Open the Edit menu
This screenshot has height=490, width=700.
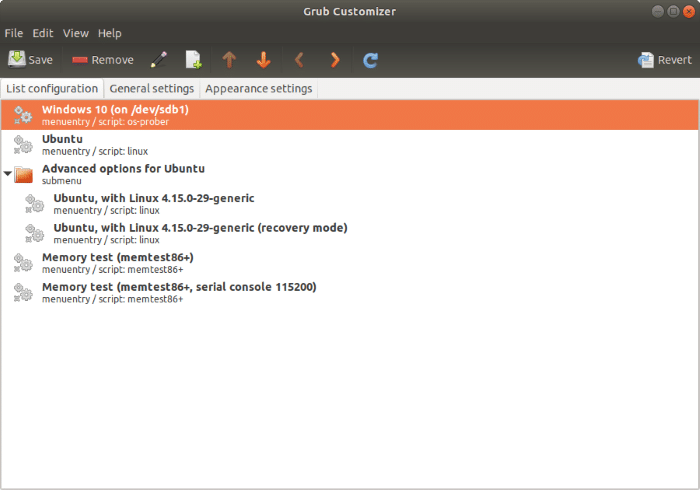pos(42,33)
